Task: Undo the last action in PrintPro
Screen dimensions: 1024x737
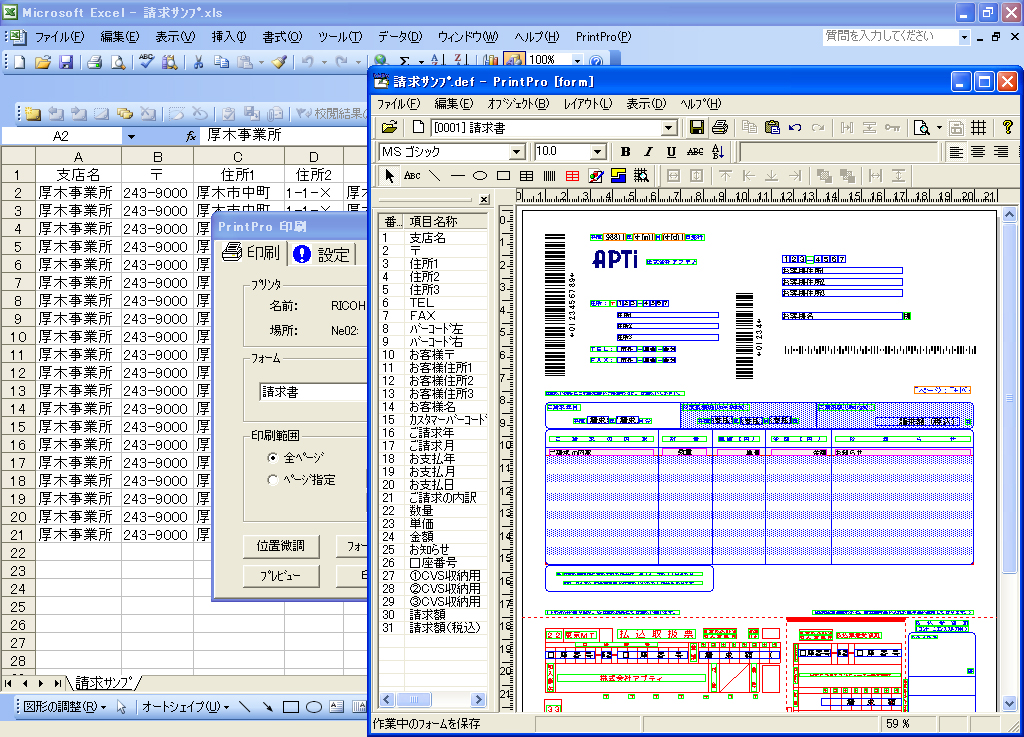Action: [x=795, y=127]
